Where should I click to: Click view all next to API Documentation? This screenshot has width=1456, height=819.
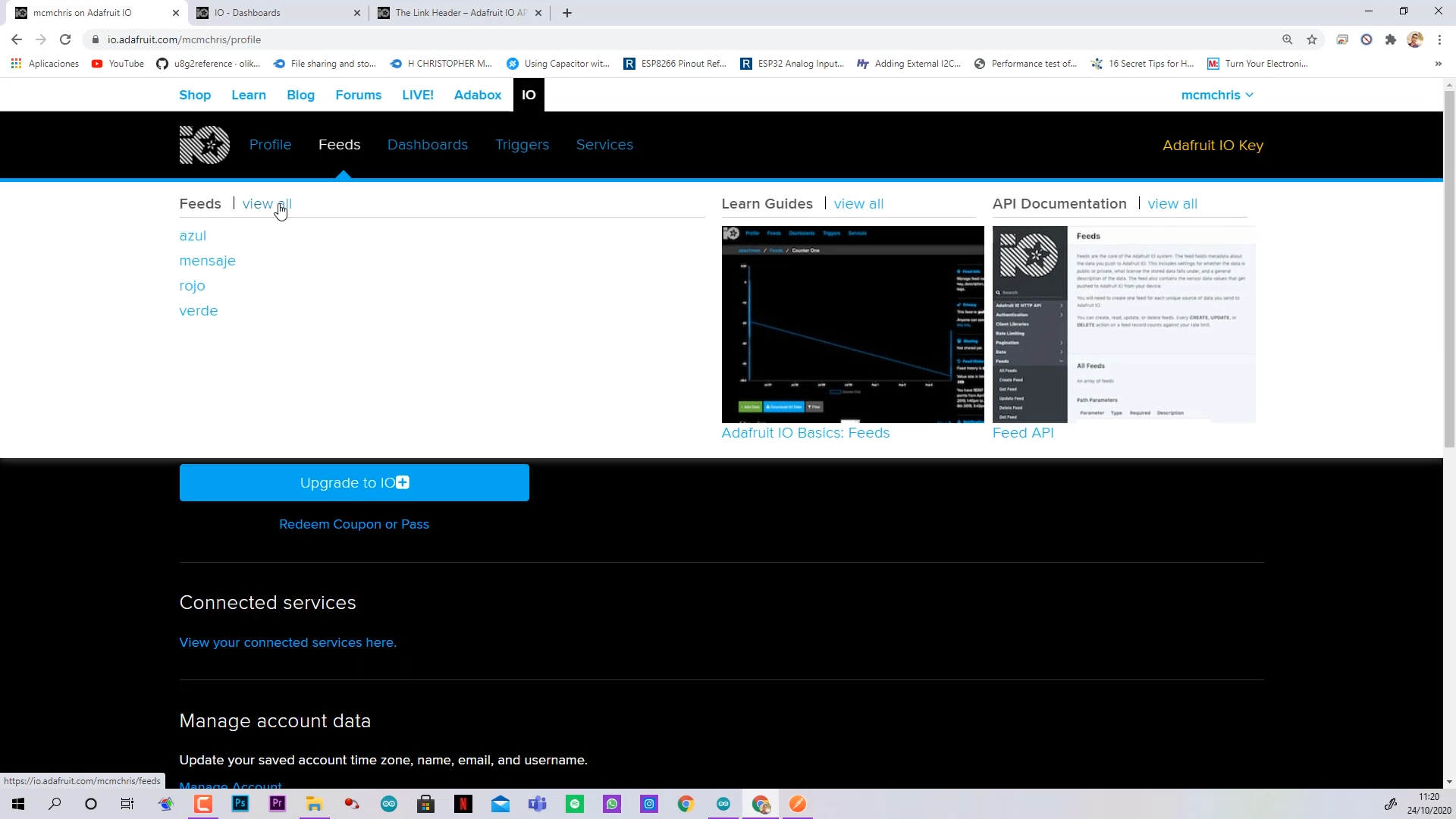1172,204
